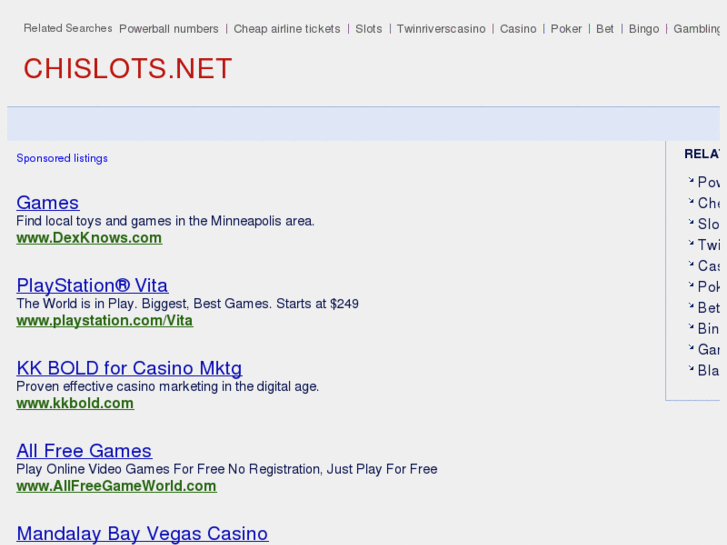727x545 pixels.
Task: Open Bingo in the top related searches
Action: tap(644, 29)
